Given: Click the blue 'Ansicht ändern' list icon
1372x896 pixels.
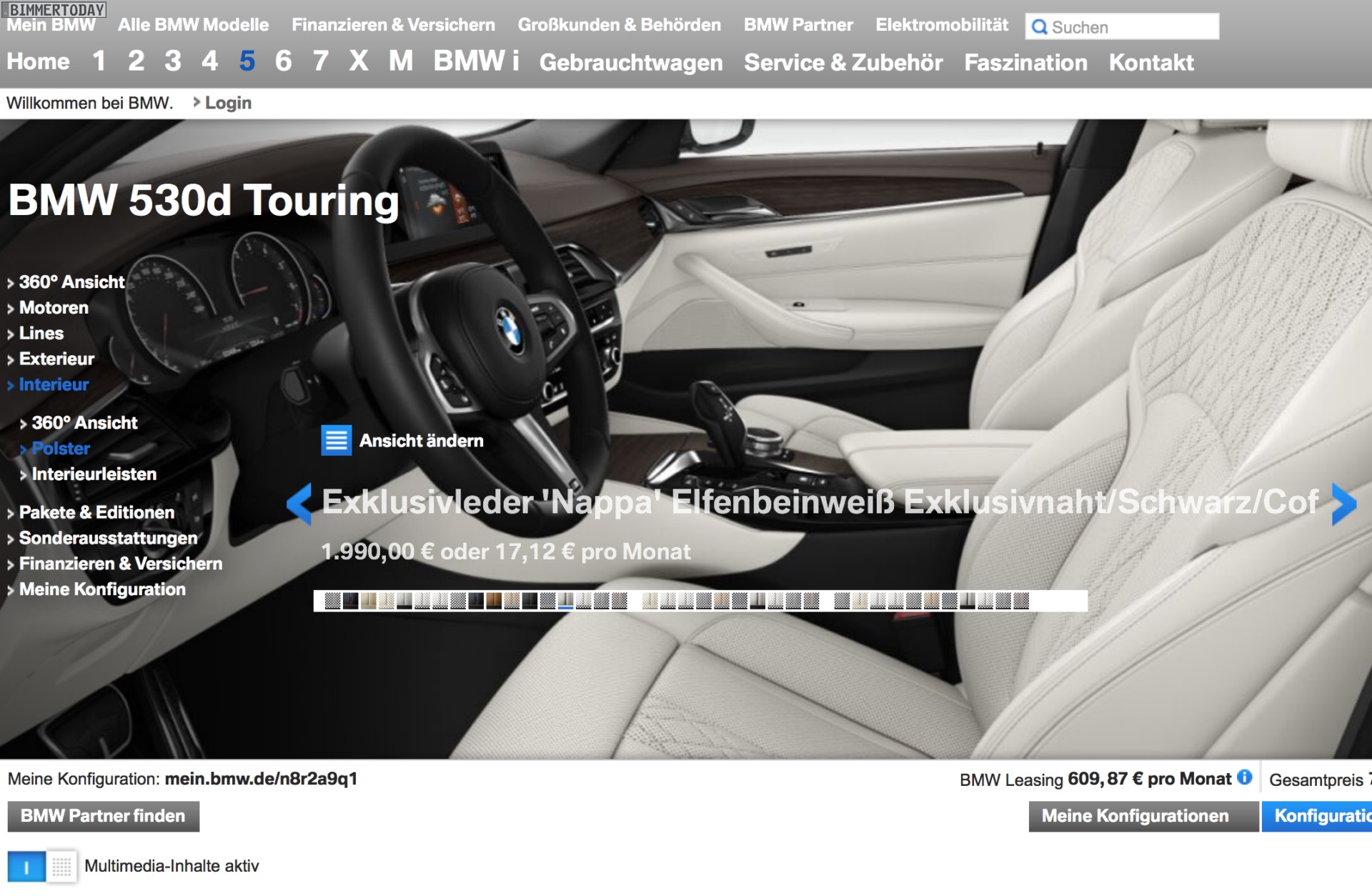Looking at the screenshot, I should pyautogui.click(x=336, y=440).
